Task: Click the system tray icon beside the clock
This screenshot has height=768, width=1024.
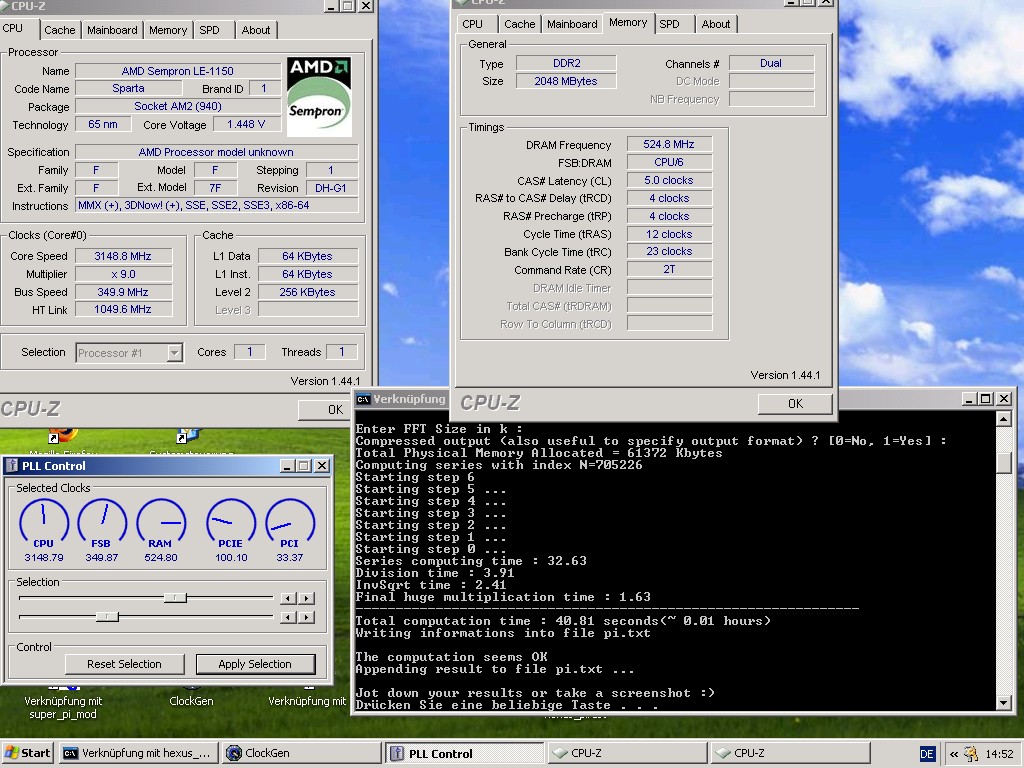Action: coord(971,754)
